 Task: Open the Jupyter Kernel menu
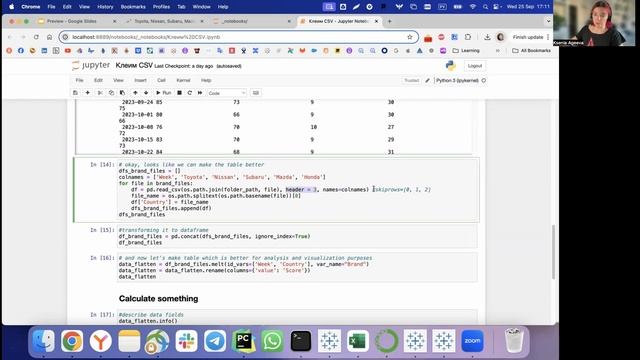(183, 80)
